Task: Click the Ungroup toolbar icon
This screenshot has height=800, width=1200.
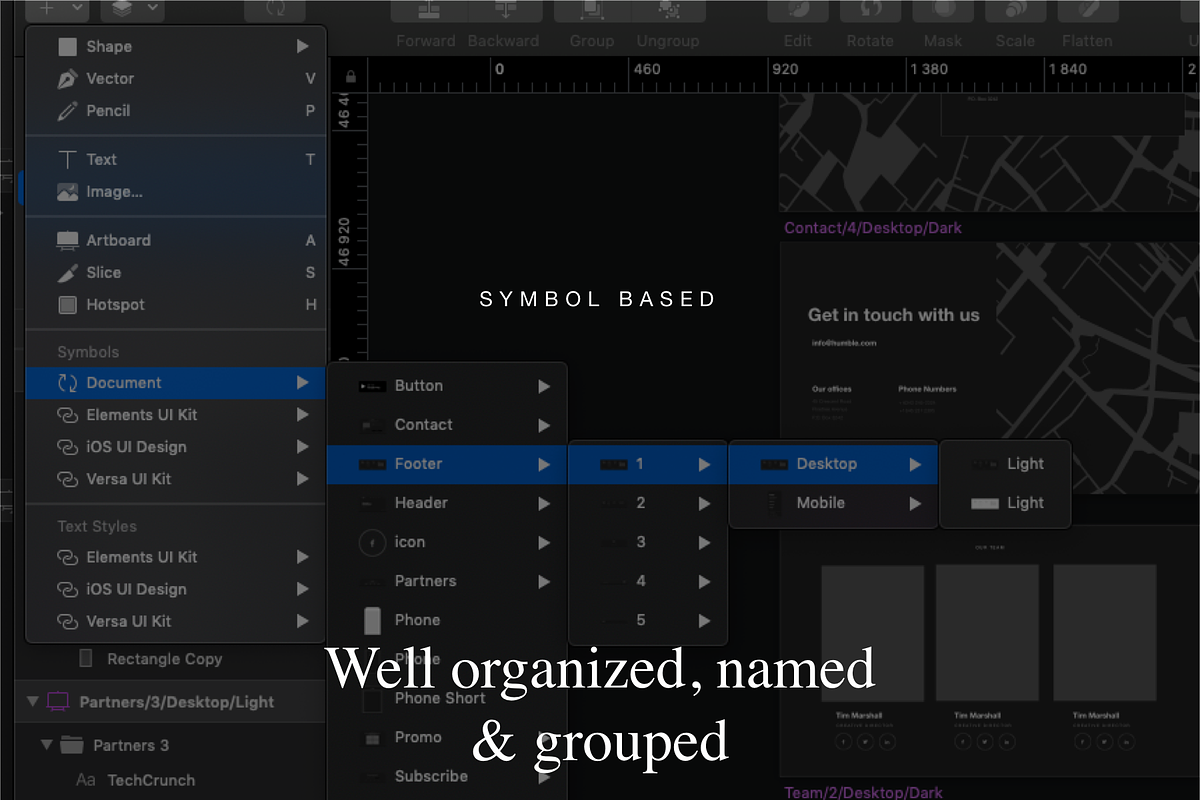Action: tap(669, 9)
